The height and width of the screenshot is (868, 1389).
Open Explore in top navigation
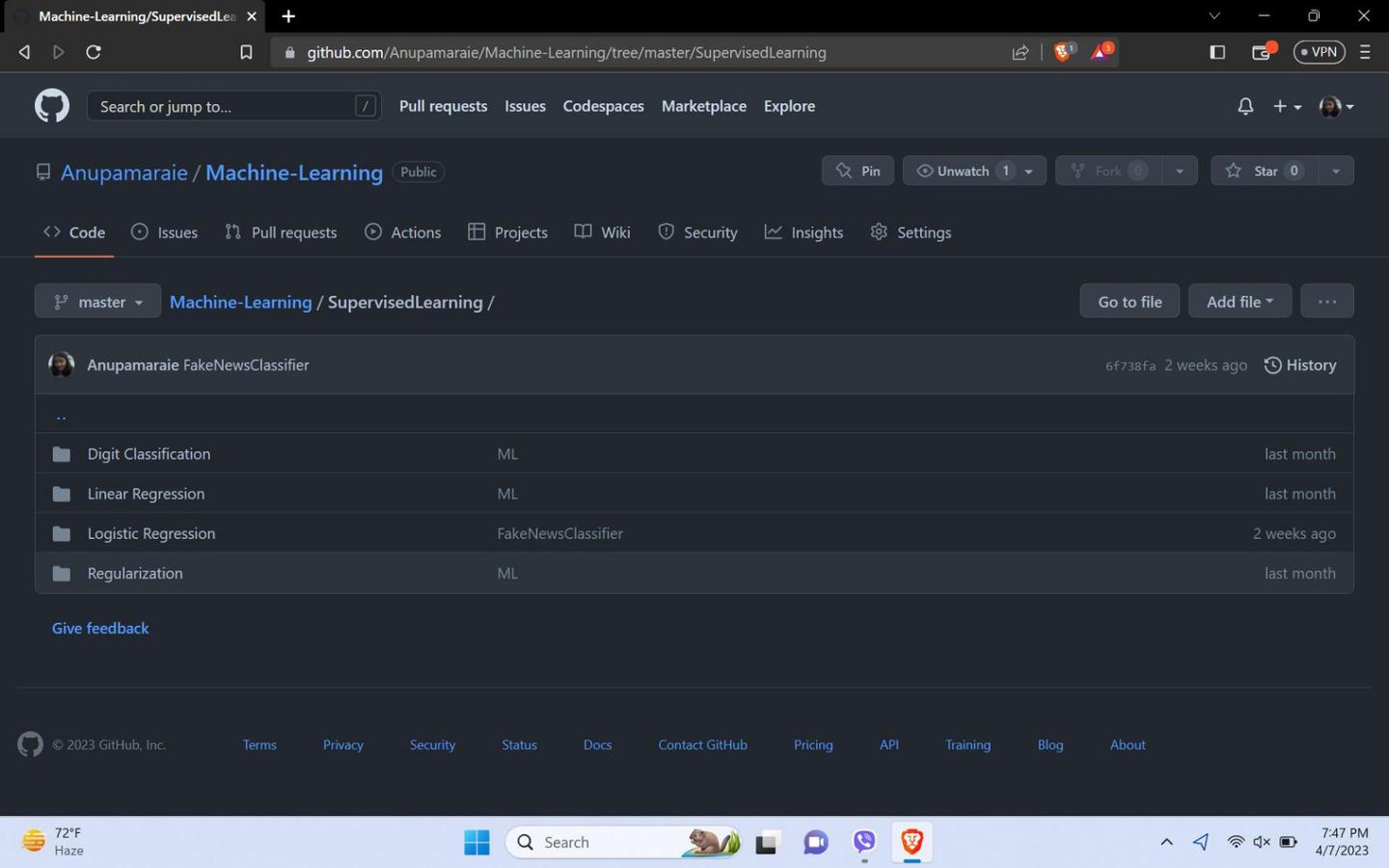789,106
